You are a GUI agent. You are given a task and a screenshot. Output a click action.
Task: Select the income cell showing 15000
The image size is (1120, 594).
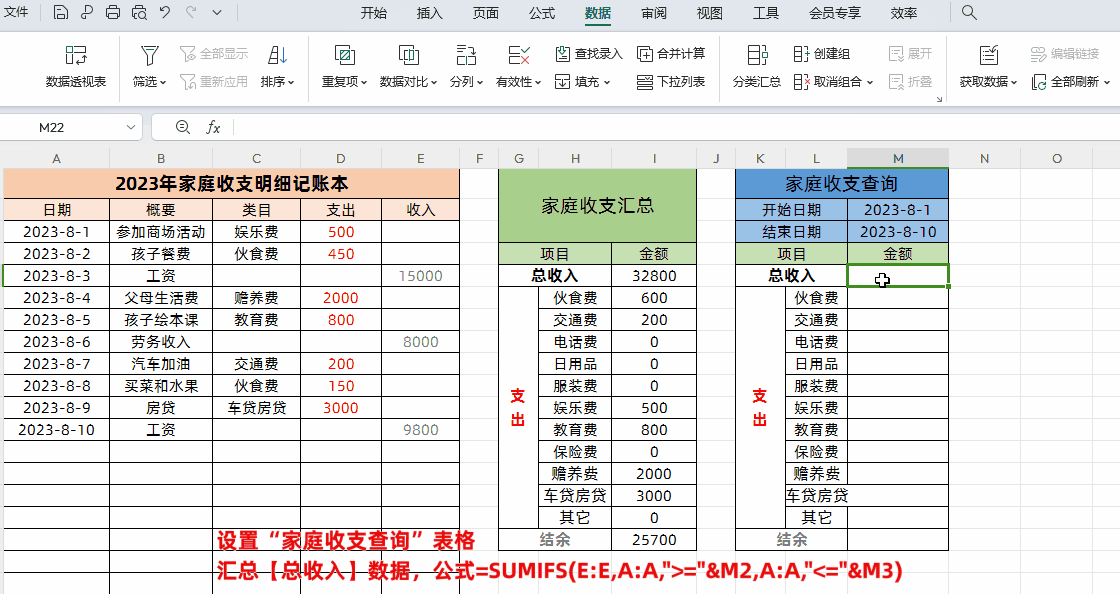(x=421, y=276)
